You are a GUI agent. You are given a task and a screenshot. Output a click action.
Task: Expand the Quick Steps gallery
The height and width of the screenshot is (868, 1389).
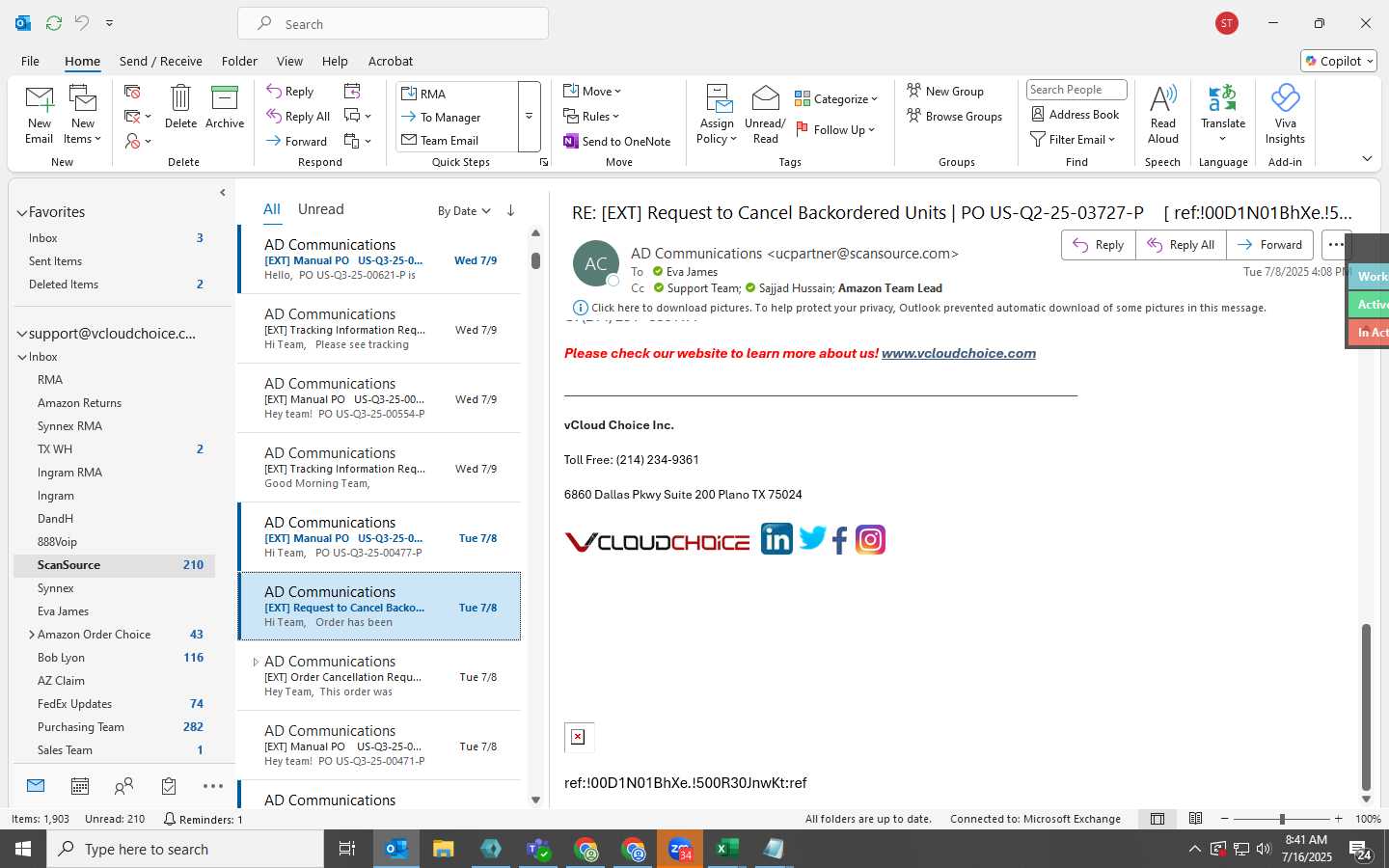tap(529, 117)
